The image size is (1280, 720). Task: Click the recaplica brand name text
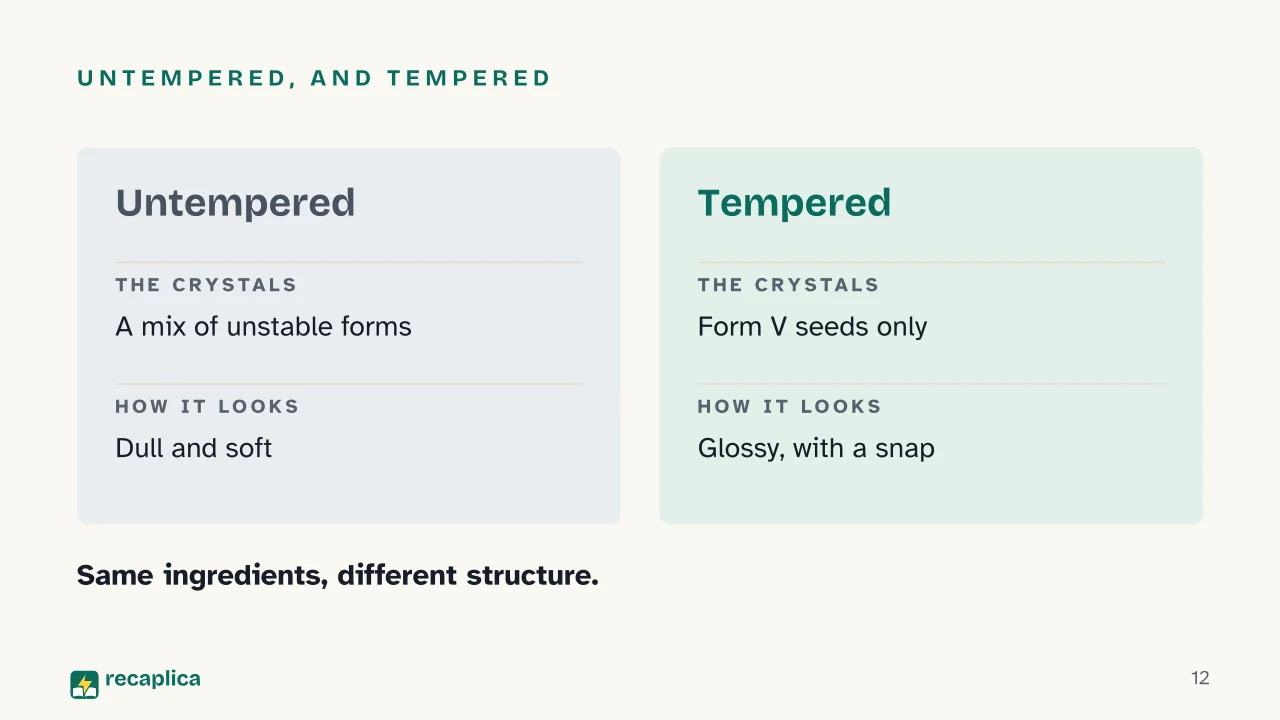[153, 679]
